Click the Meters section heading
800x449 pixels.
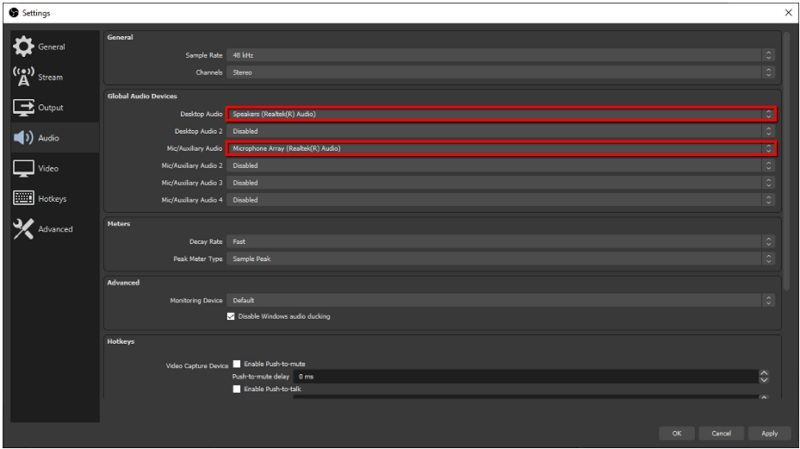pos(118,223)
